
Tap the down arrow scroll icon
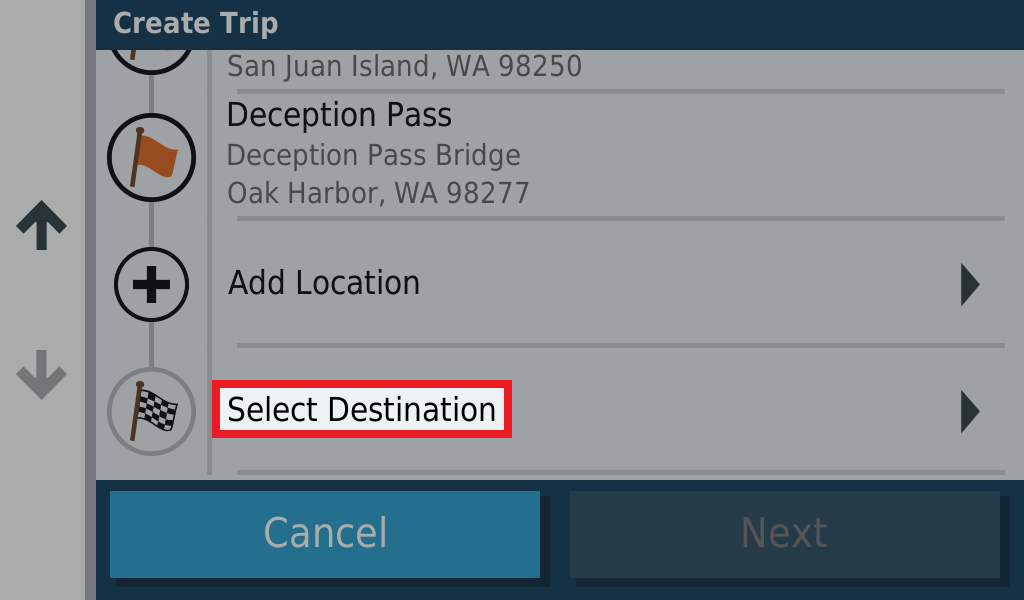(x=41, y=375)
